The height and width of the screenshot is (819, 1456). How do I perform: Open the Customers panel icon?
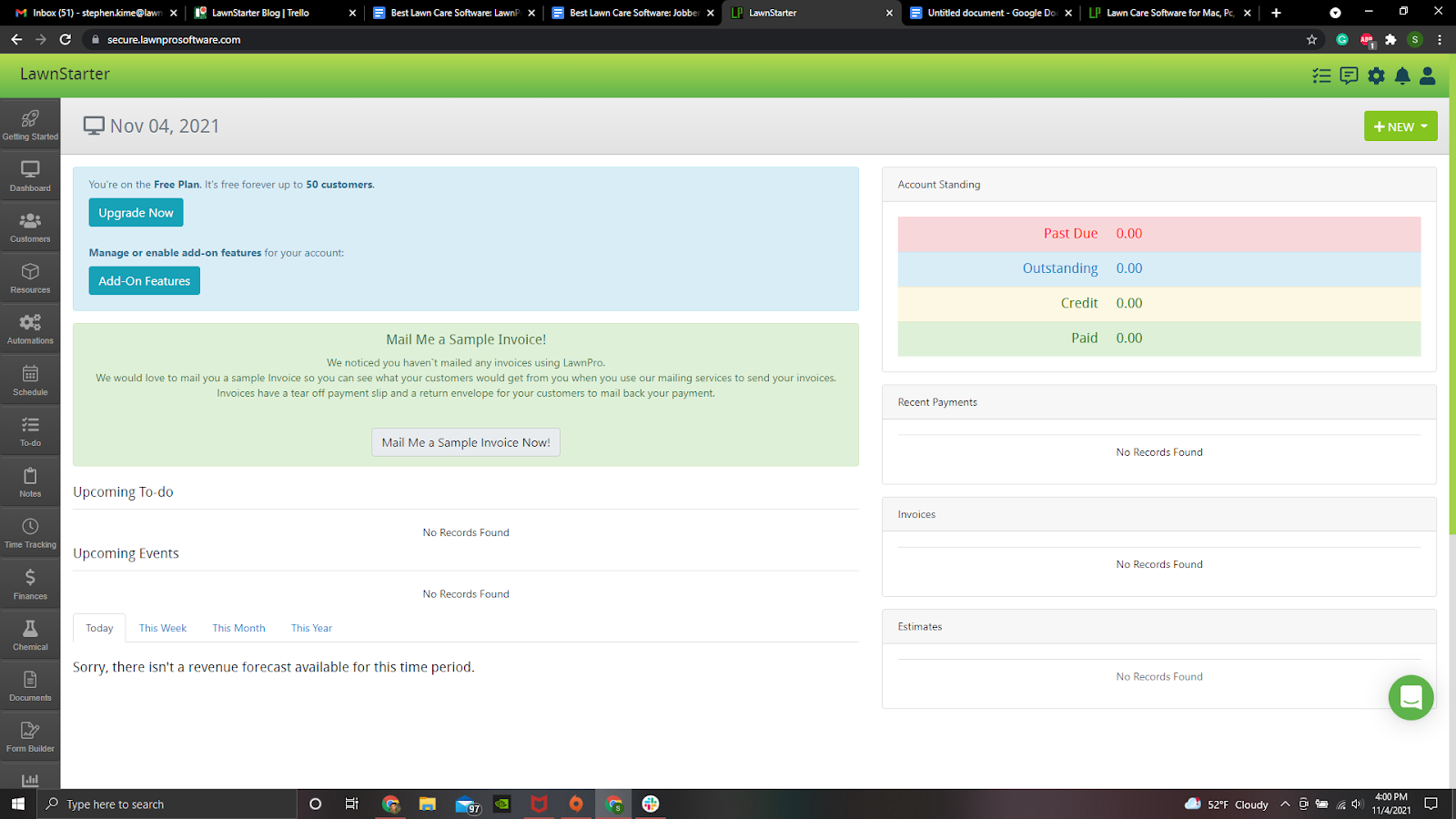(x=30, y=221)
